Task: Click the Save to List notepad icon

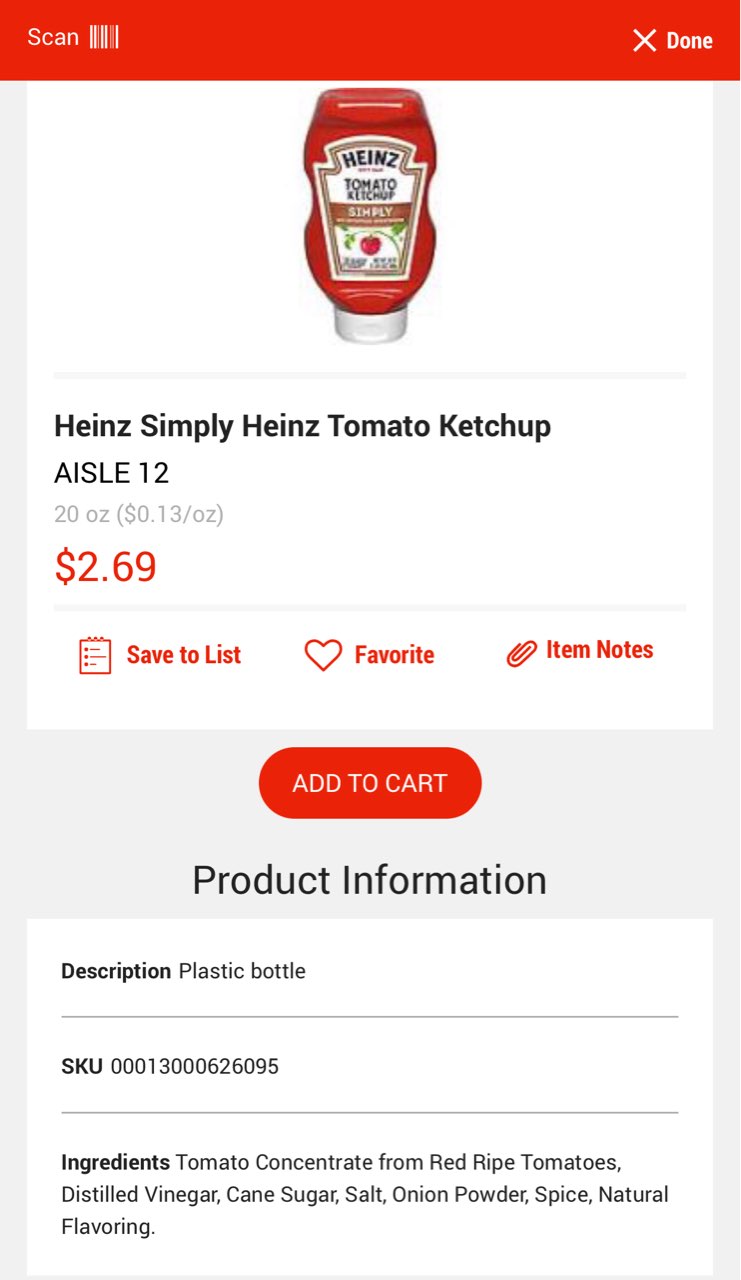Action: (x=95, y=655)
